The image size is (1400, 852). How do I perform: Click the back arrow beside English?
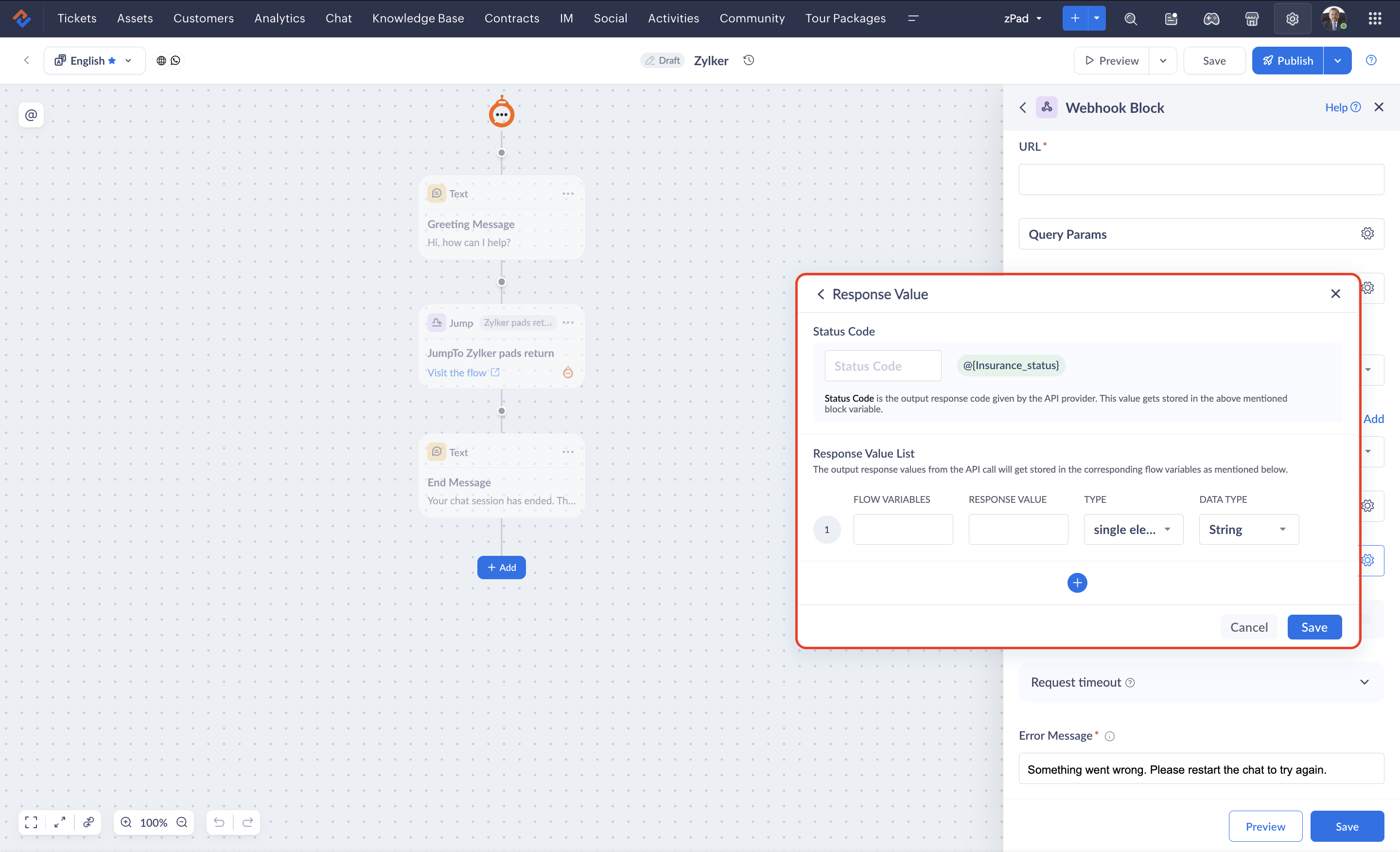(x=26, y=60)
